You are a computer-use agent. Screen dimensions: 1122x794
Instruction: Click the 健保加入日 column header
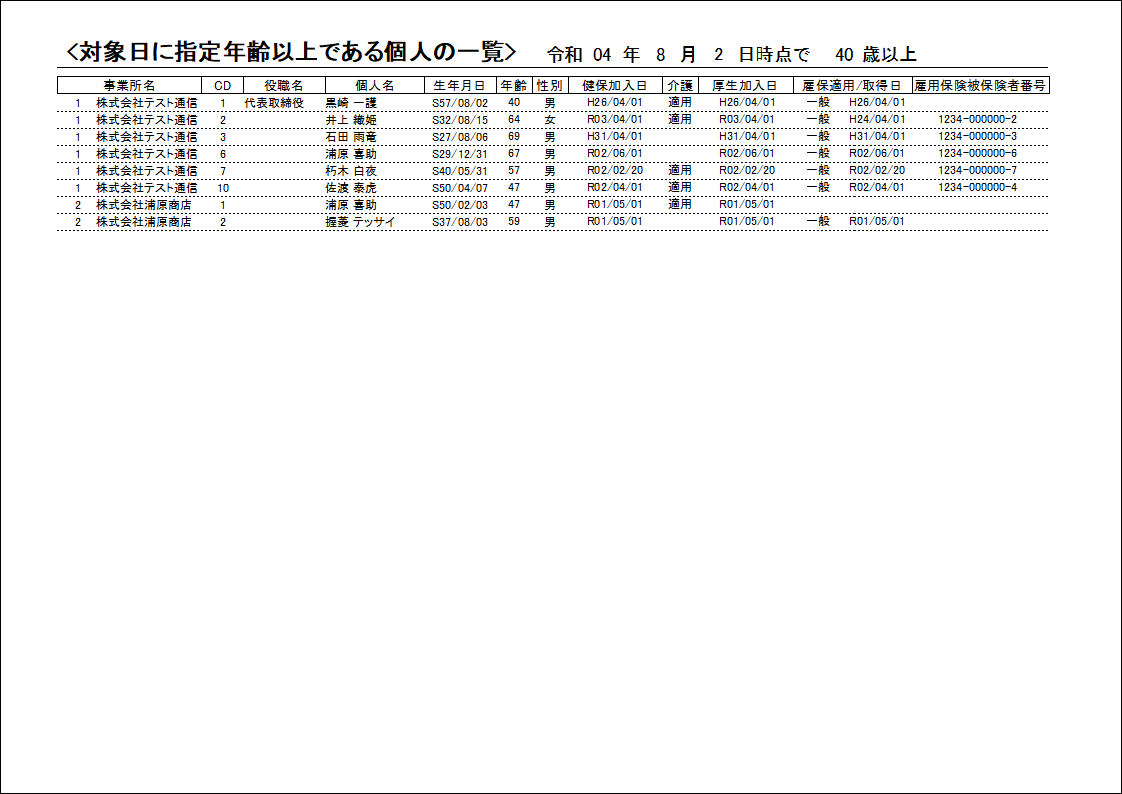click(615, 86)
